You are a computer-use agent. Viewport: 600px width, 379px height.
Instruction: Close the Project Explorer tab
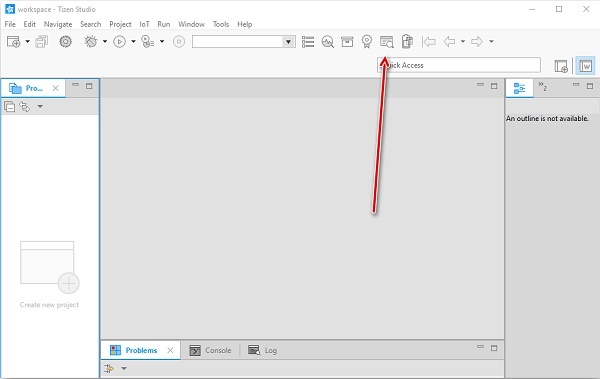55,88
